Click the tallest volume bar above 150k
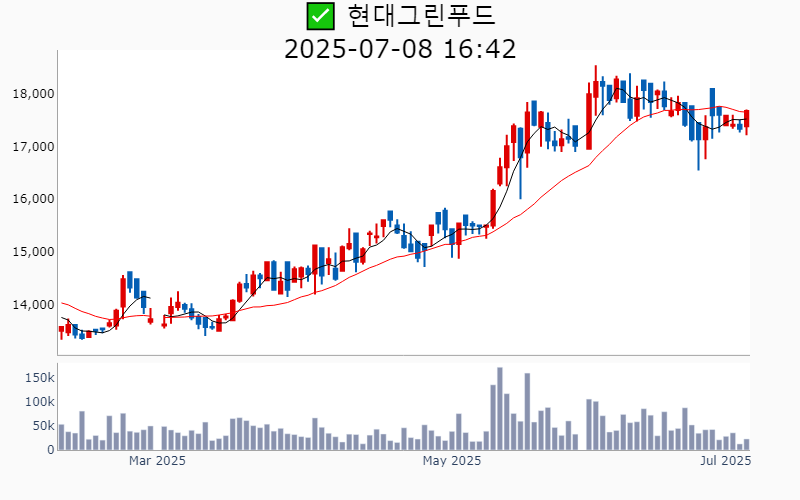 point(500,409)
